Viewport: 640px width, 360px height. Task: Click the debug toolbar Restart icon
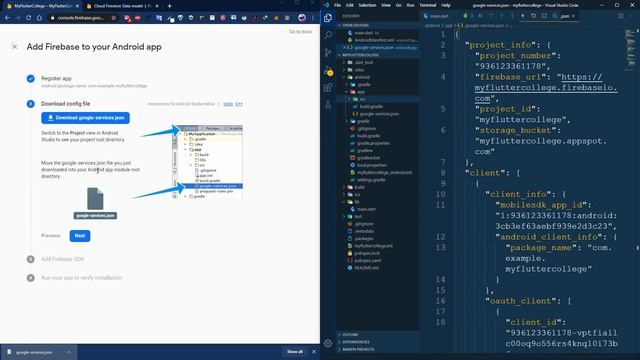coord(533,16)
